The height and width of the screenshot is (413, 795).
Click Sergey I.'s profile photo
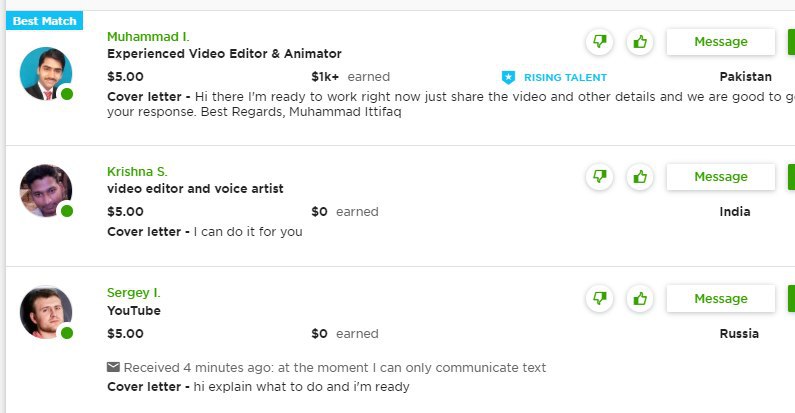(46, 312)
